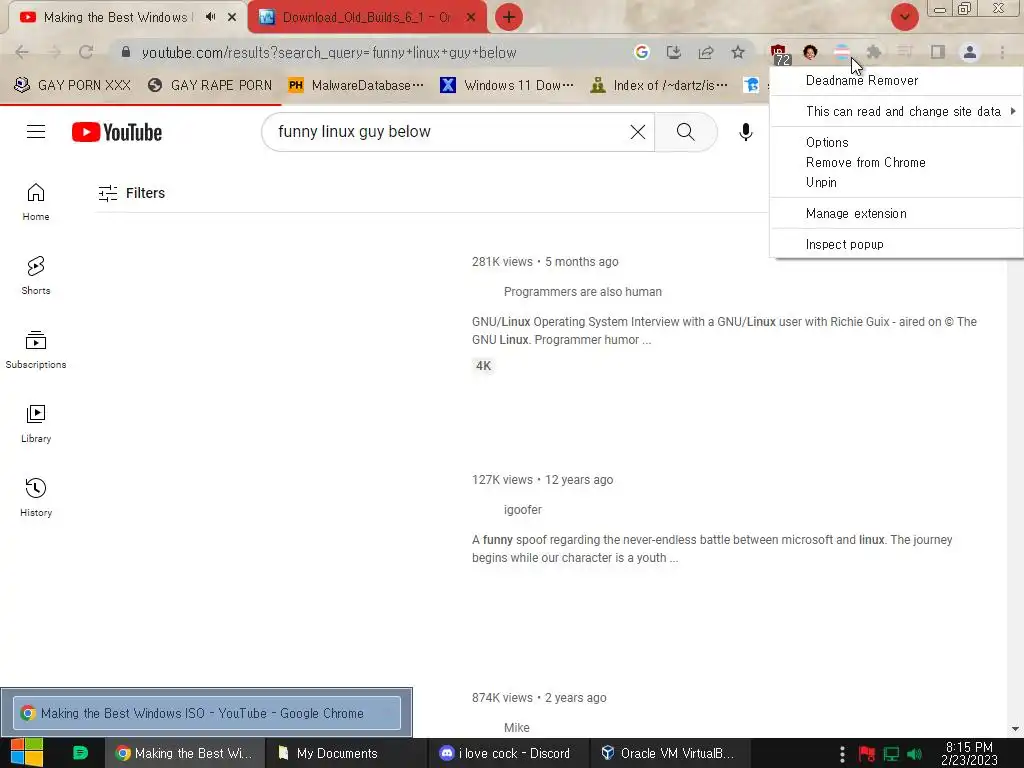Click '874K views • 2 years ago' text
Viewport: 1024px width, 768px height.
click(539, 697)
